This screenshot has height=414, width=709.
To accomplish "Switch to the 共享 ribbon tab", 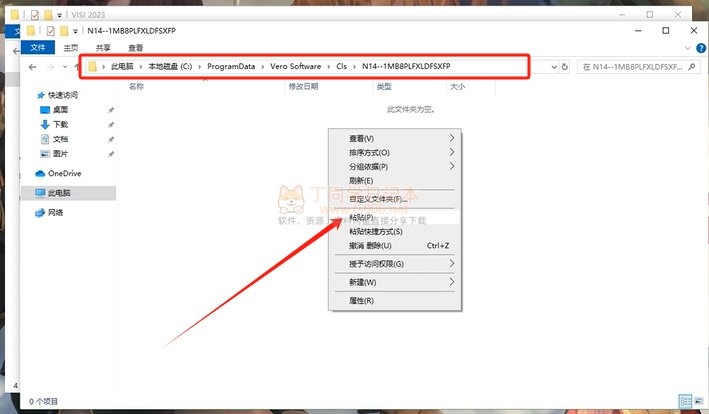I will pos(103,47).
